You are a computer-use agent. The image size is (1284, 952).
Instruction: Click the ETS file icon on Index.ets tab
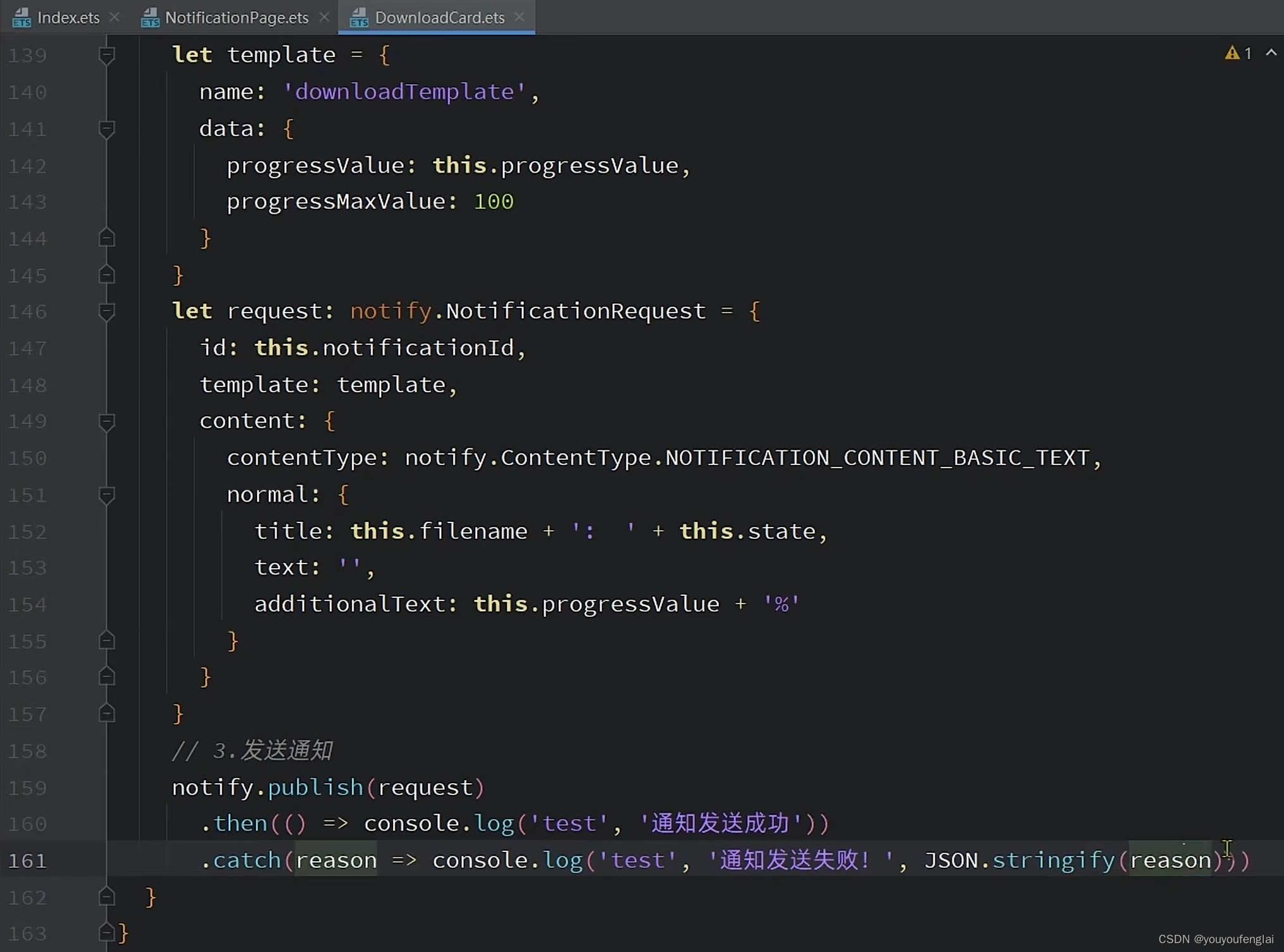click(22, 18)
